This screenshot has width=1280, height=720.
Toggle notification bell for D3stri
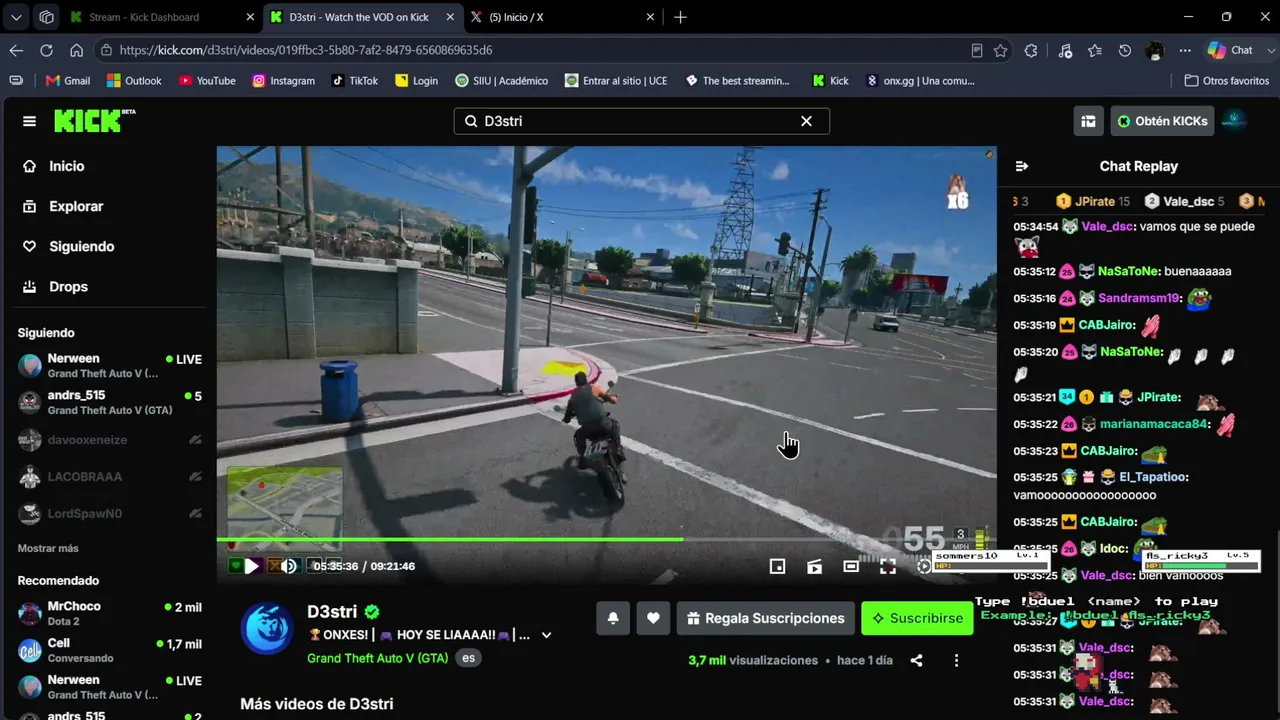point(613,618)
